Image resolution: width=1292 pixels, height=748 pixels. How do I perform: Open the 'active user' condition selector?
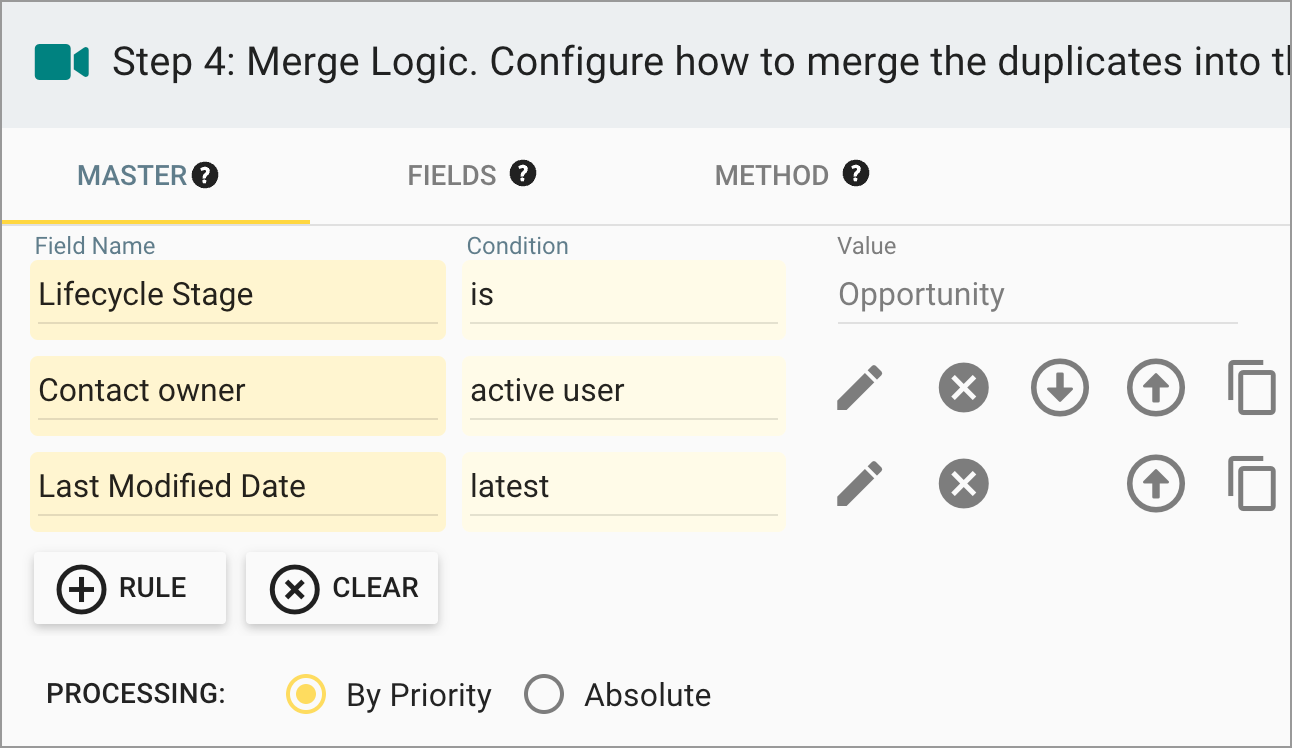coord(624,395)
